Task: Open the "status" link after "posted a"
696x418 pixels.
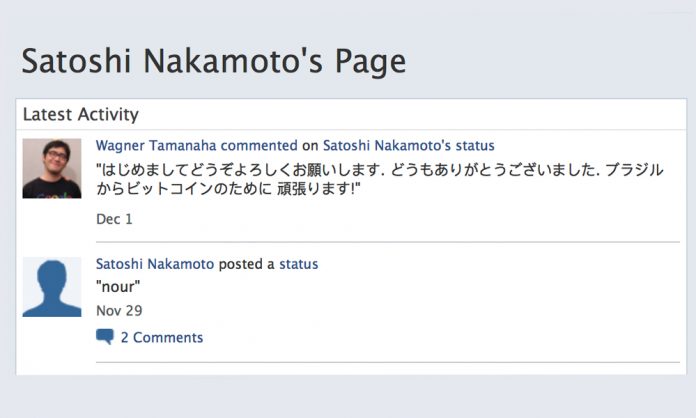Action: click(x=298, y=264)
